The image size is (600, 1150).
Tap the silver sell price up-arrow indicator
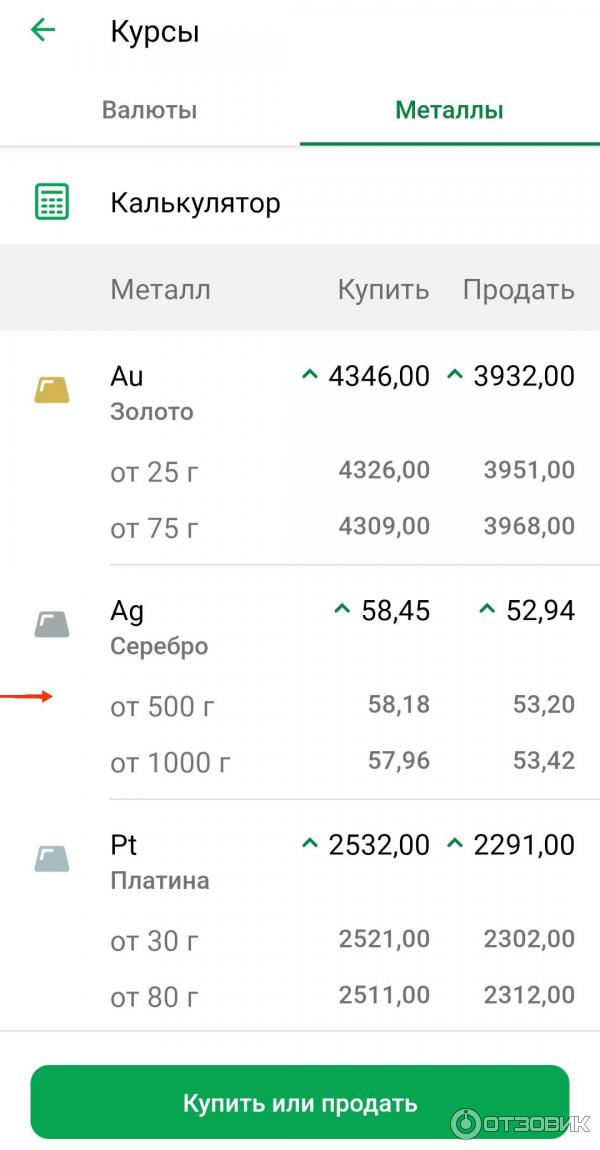[487, 609]
